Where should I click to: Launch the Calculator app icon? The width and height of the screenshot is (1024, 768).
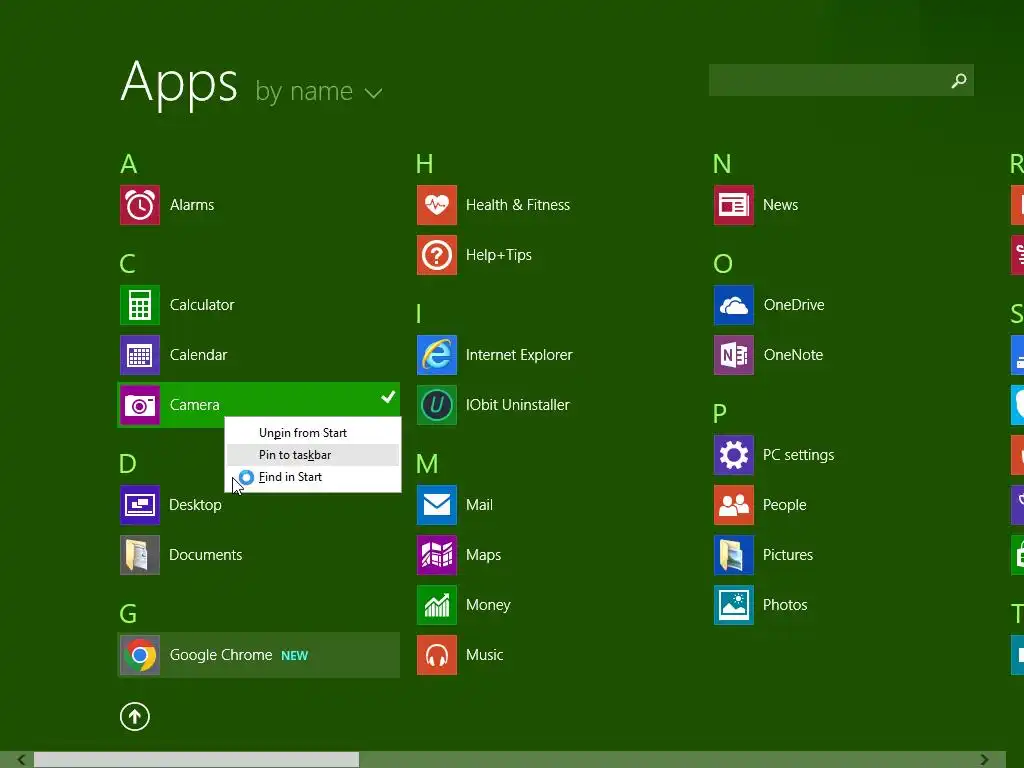pos(140,305)
